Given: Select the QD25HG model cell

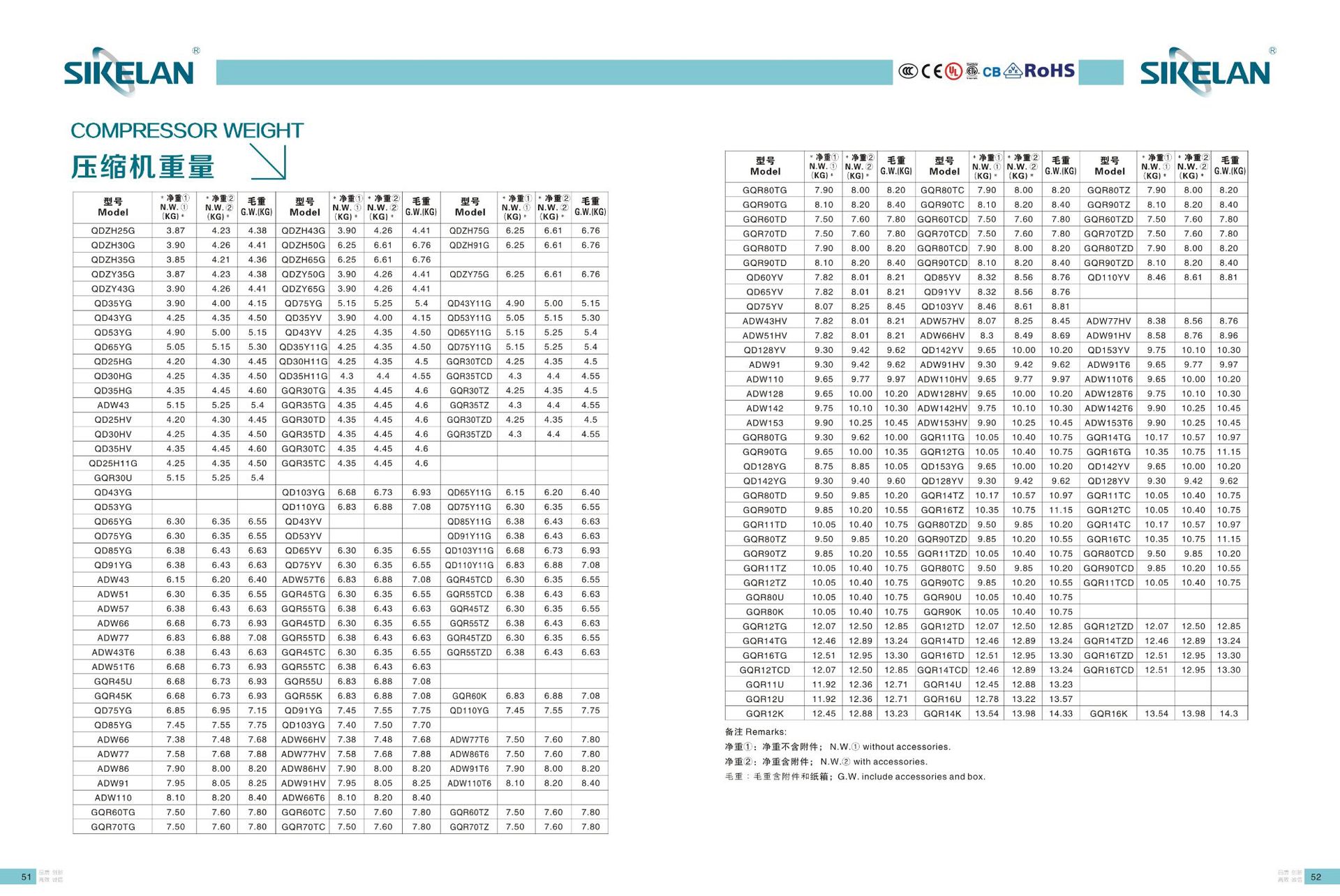Looking at the screenshot, I should tap(113, 361).
